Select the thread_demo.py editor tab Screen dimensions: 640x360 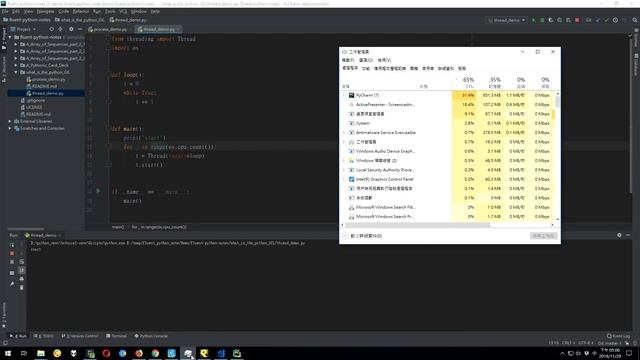(158, 29)
